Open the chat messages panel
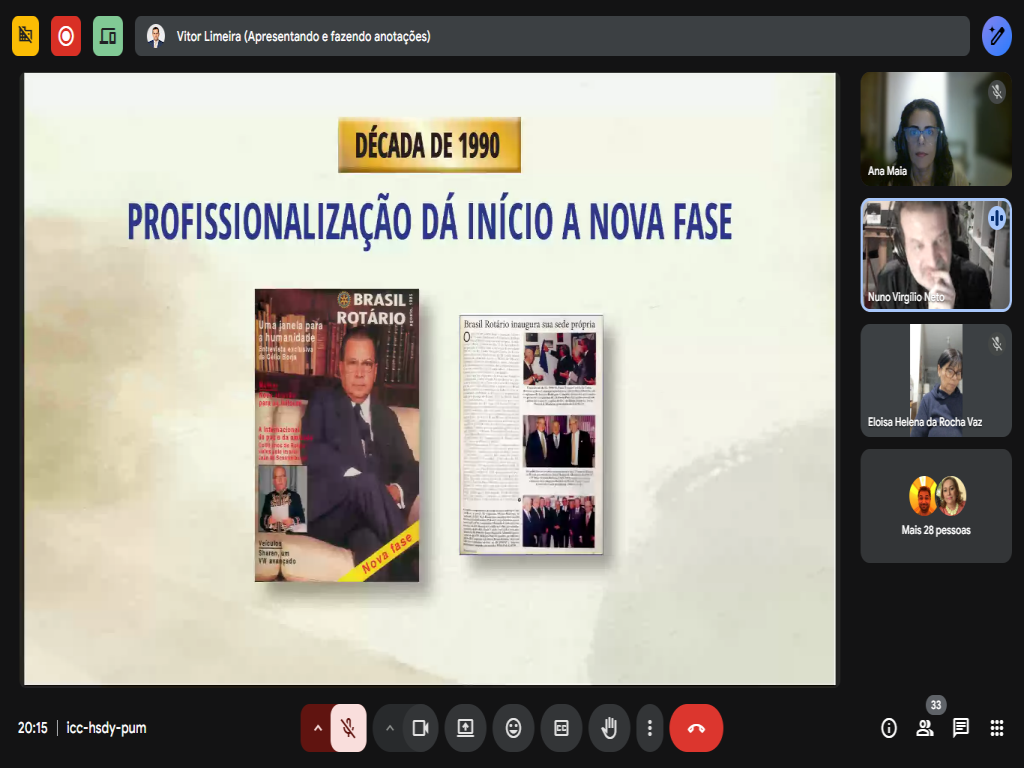Viewport: 1024px width, 768px height. tap(961, 728)
